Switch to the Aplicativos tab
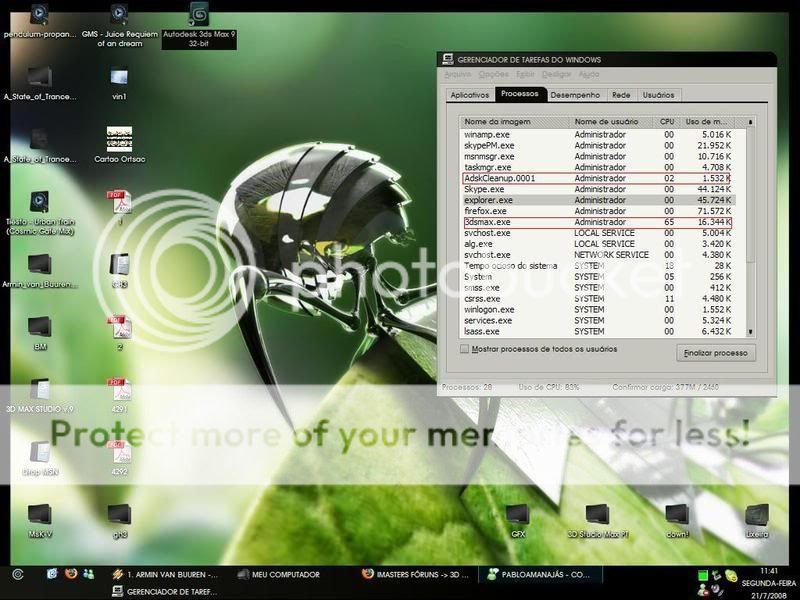This screenshot has height=600, width=800. pos(470,95)
